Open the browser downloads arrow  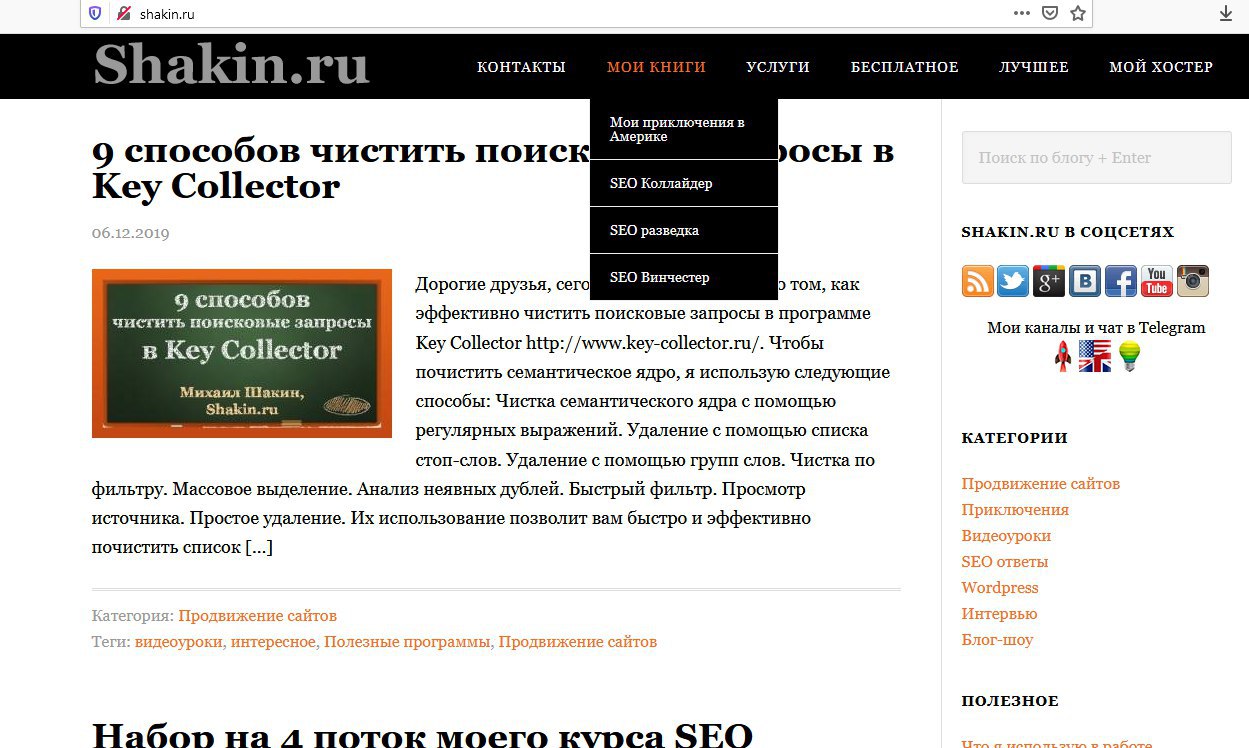tap(1226, 13)
